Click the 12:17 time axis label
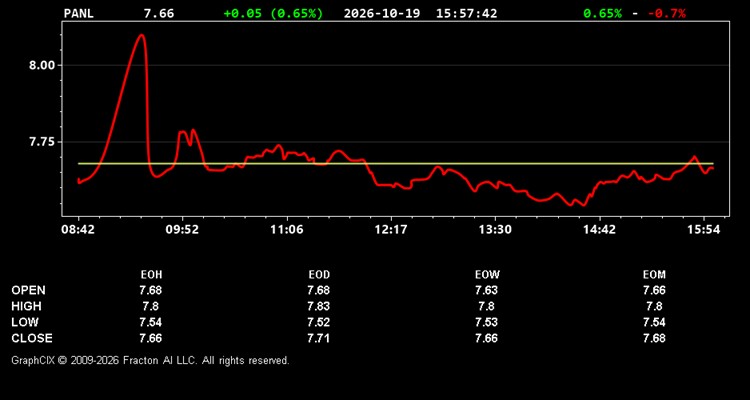The image size is (750, 400). click(391, 229)
